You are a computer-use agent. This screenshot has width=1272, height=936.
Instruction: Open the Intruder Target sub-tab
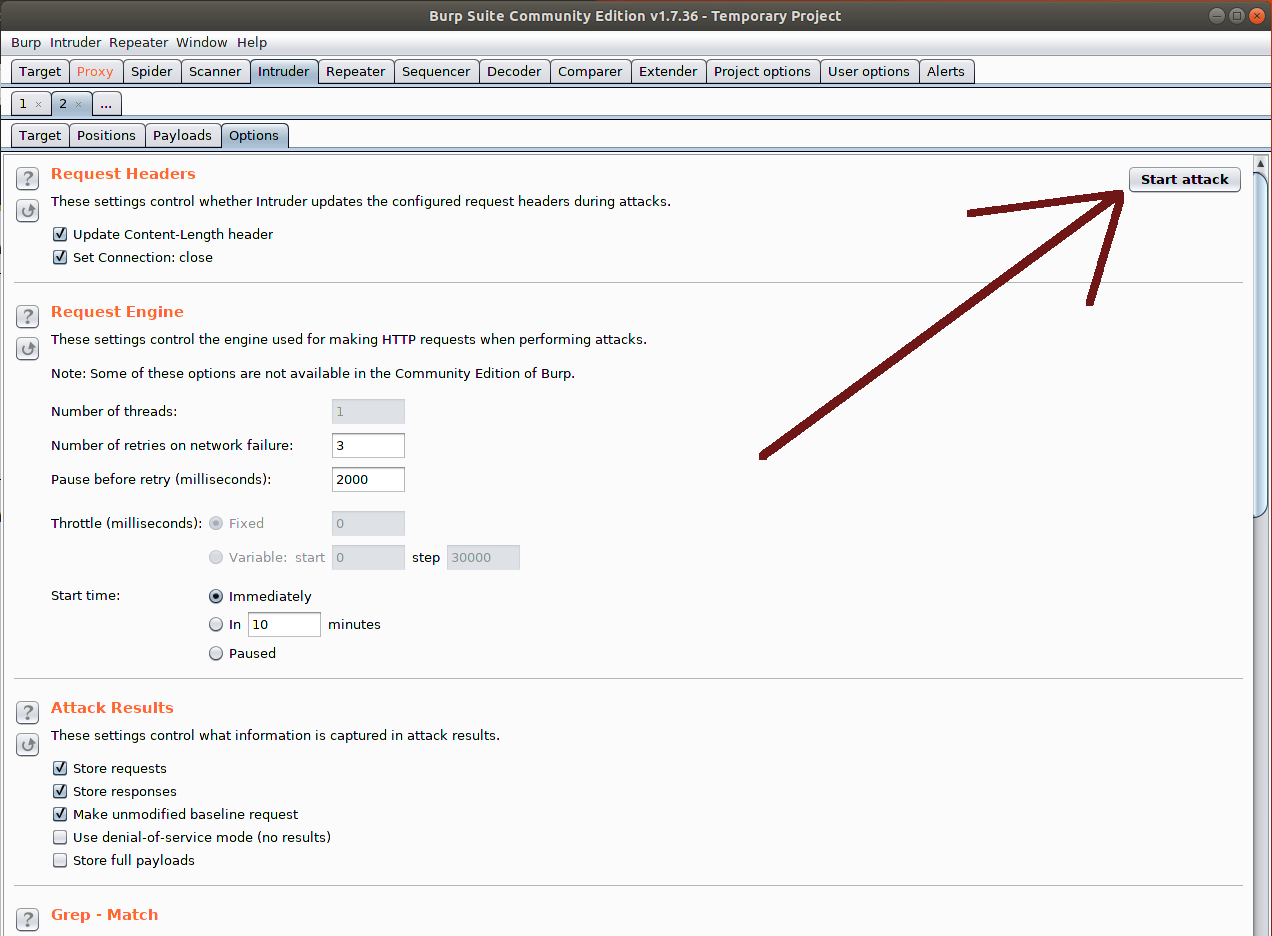40,135
